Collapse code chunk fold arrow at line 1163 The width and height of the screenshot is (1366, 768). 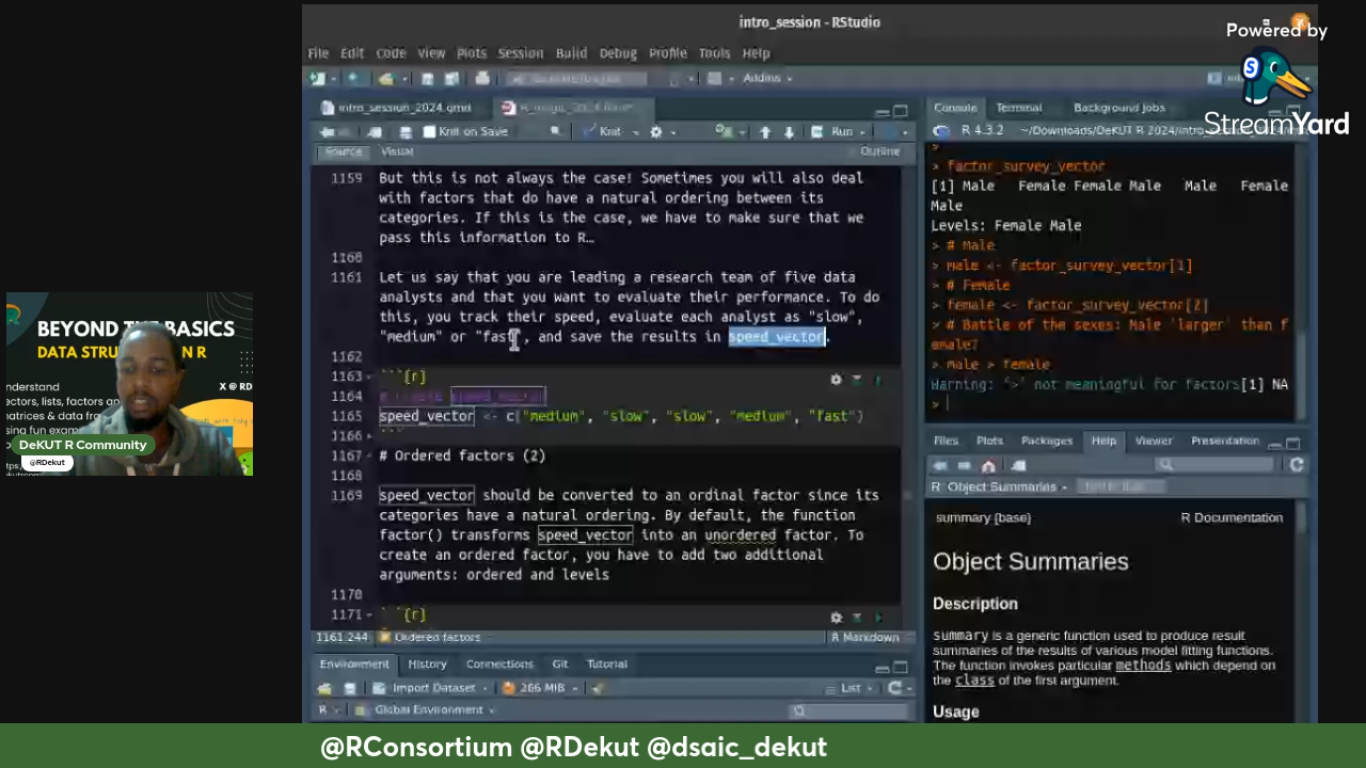[x=371, y=377]
